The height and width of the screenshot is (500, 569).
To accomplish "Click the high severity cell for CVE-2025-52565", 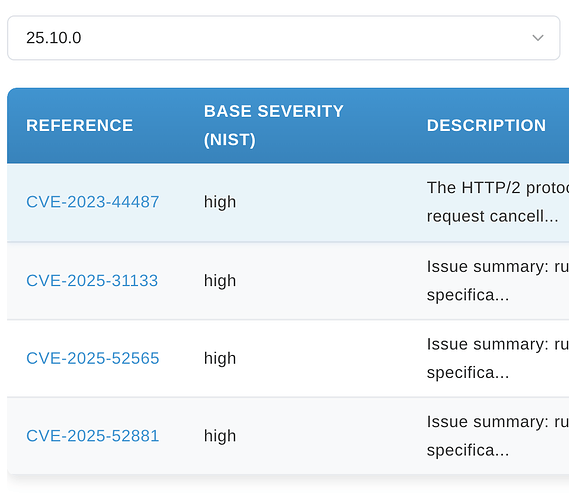I will (x=220, y=358).
